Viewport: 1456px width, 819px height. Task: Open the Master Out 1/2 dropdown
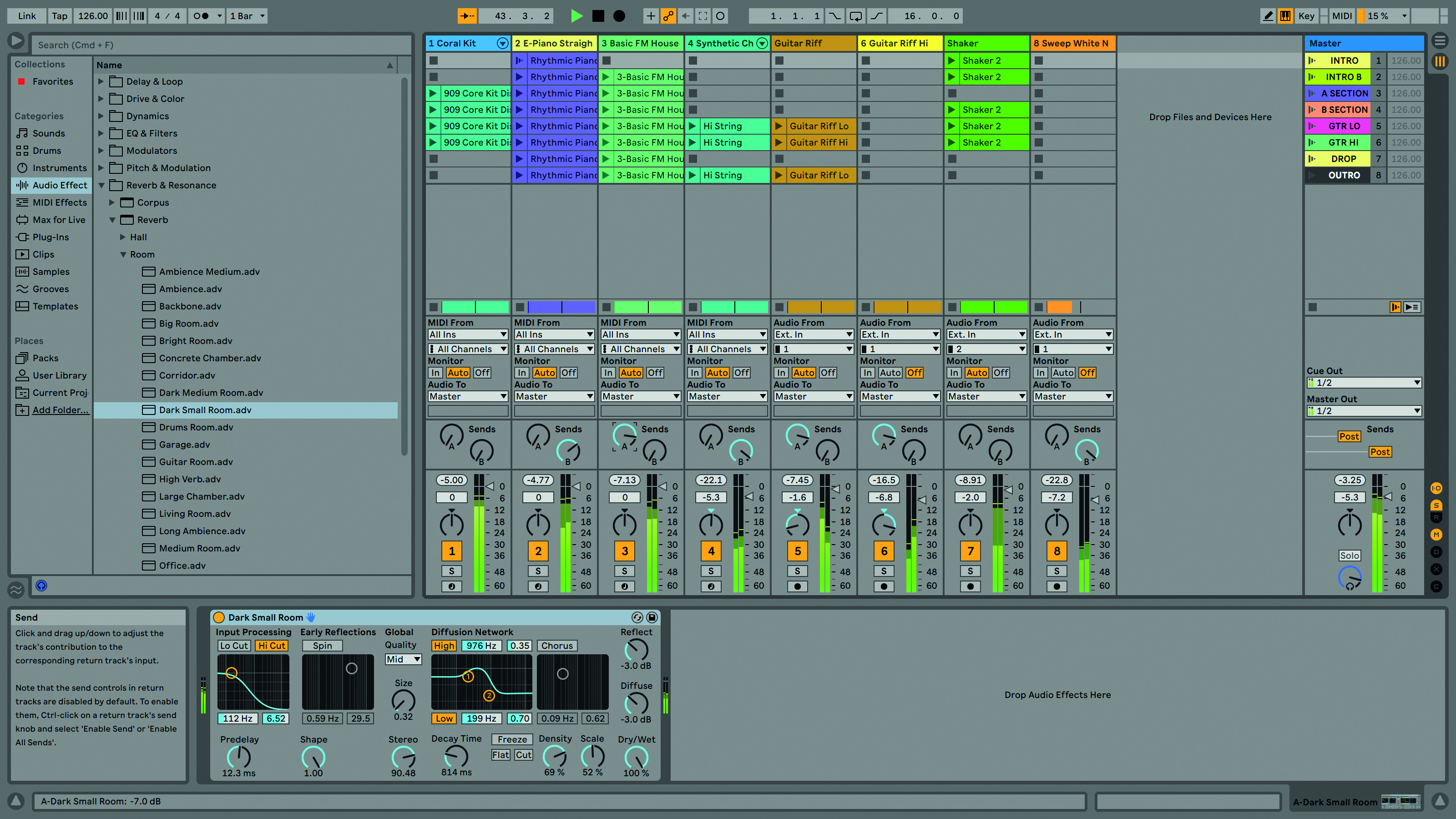pyautogui.click(x=1365, y=411)
